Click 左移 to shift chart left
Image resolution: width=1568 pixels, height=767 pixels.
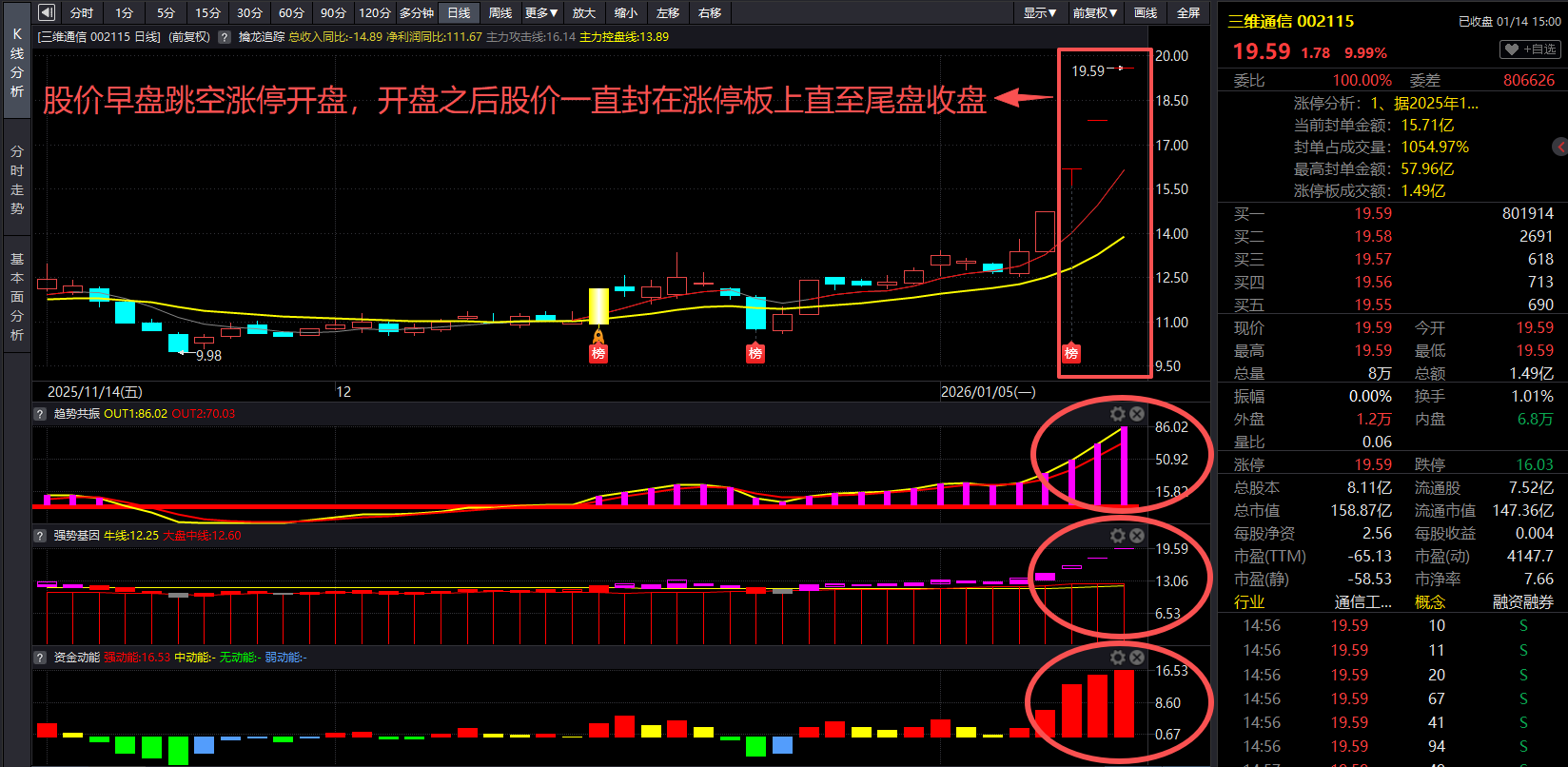point(668,12)
